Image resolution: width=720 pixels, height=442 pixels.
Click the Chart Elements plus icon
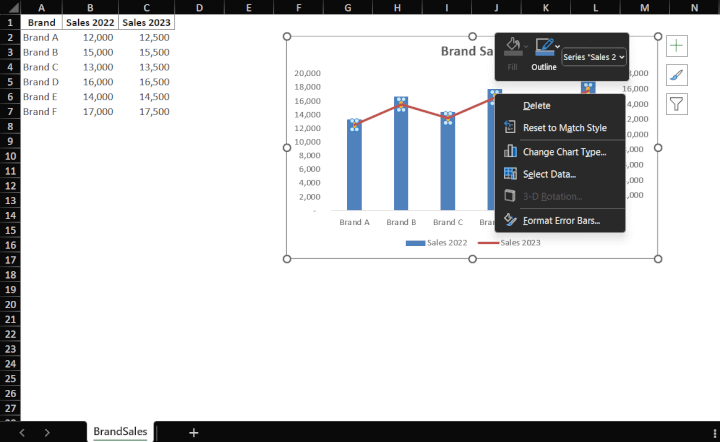(677, 46)
